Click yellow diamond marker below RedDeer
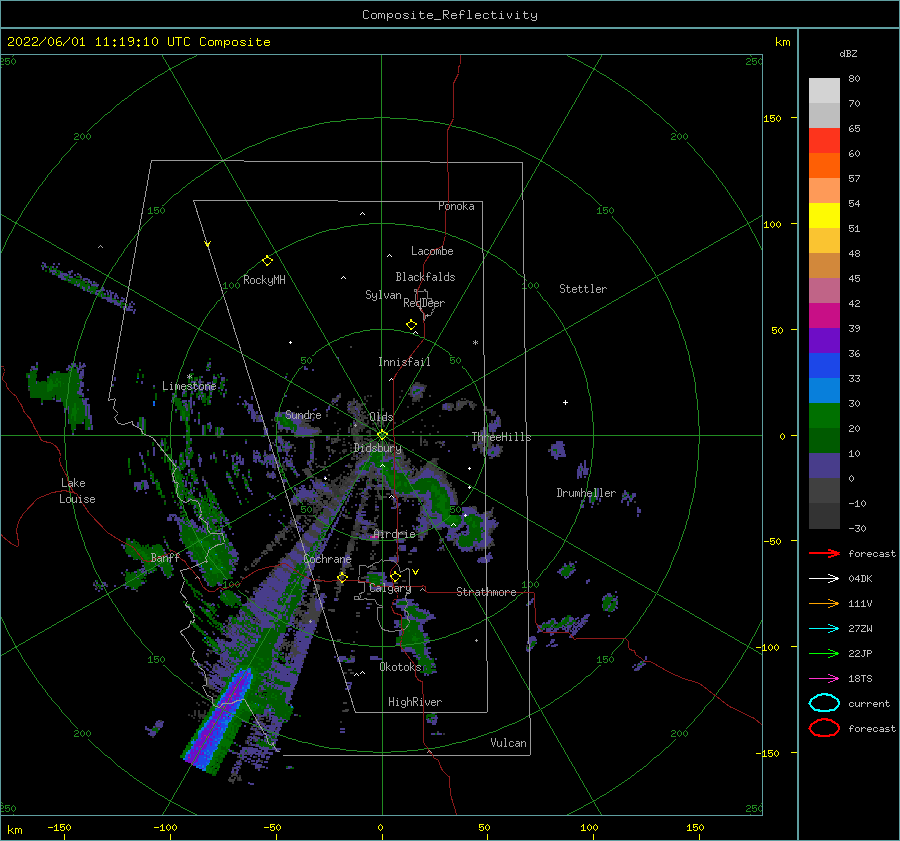The height and width of the screenshot is (841, 900). [412, 324]
